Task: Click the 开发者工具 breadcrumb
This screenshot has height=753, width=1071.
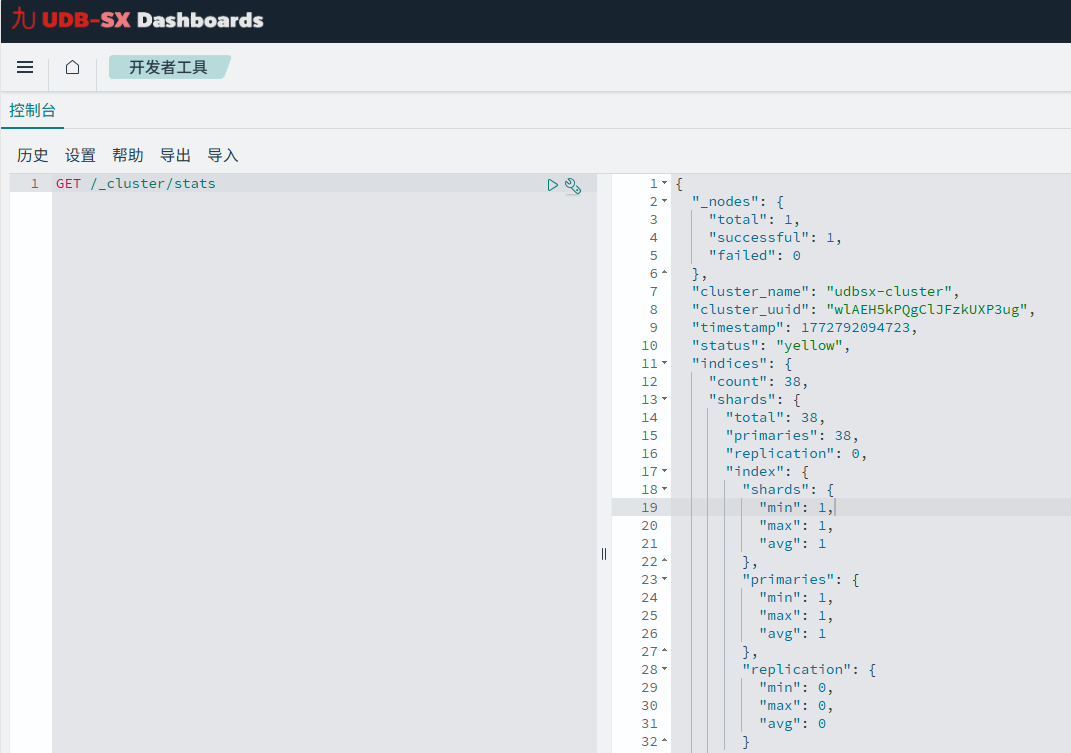Action: pos(169,67)
